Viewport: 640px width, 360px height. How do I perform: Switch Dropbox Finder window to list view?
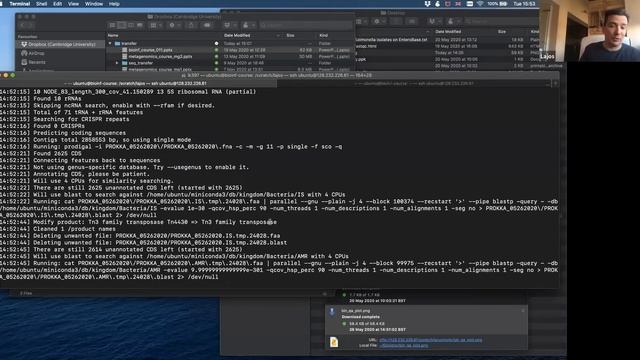coord(122,25)
